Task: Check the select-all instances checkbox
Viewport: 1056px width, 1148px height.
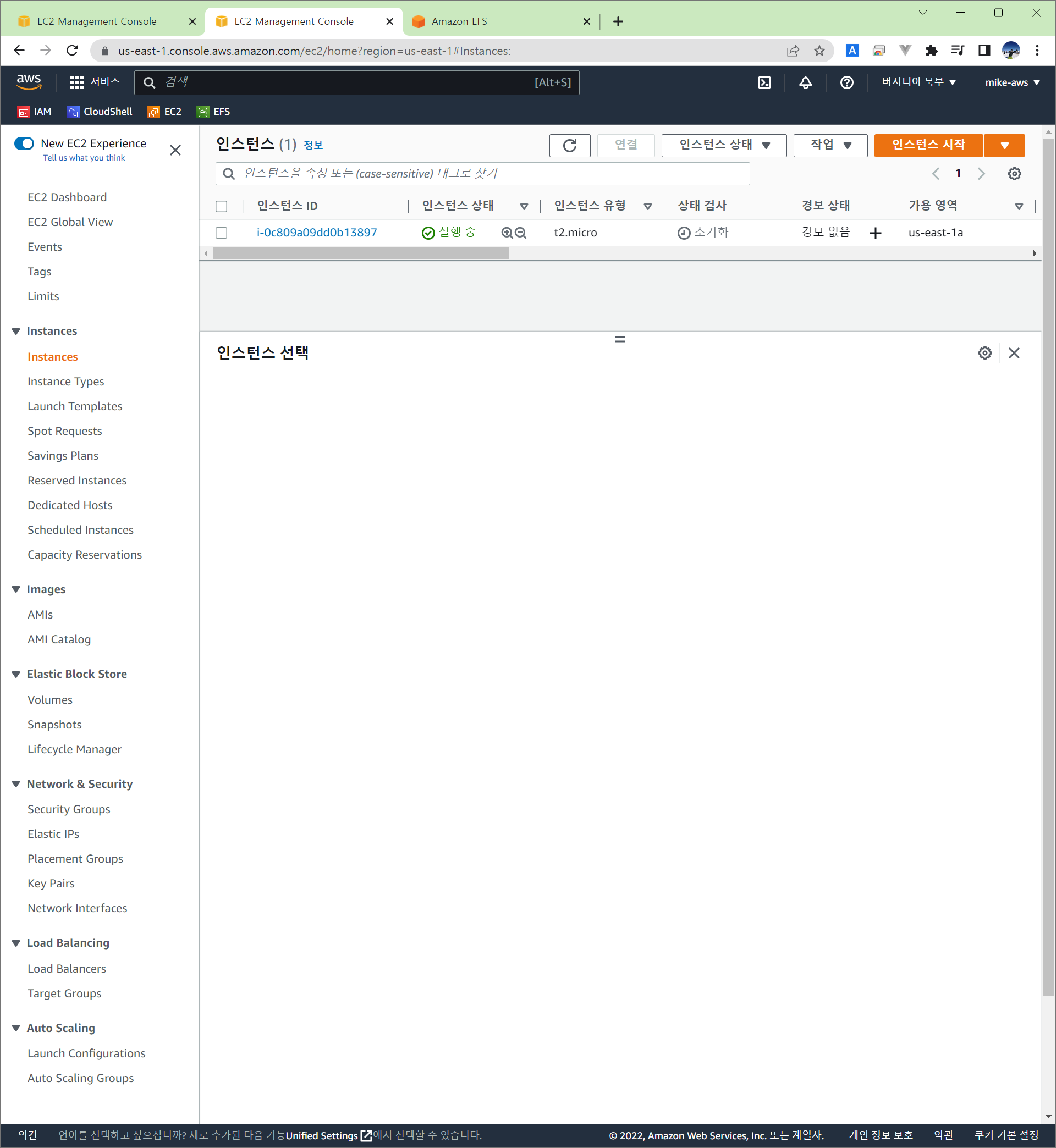Action: coord(221,206)
